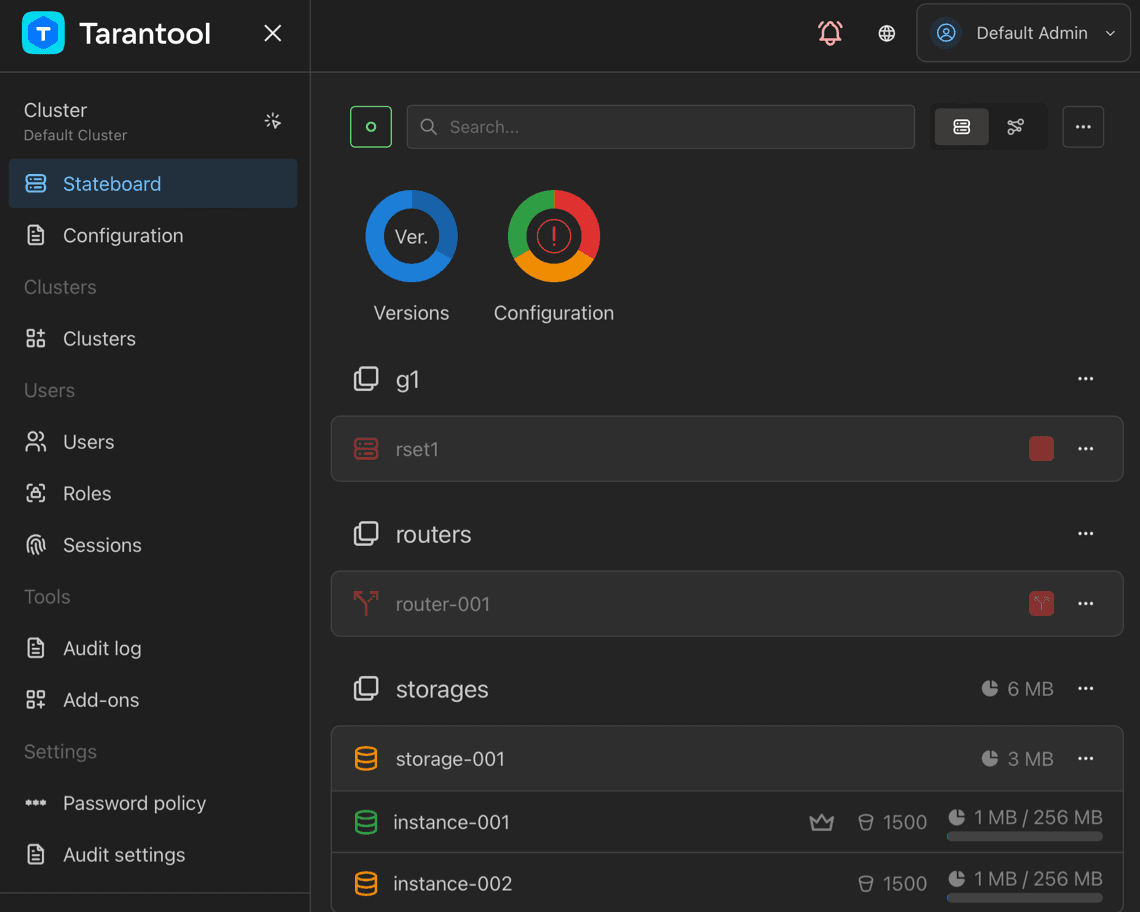Open the Stateboard menu item
Image resolution: width=1140 pixels, height=912 pixels.
pyautogui.click(x=153, y=183)
